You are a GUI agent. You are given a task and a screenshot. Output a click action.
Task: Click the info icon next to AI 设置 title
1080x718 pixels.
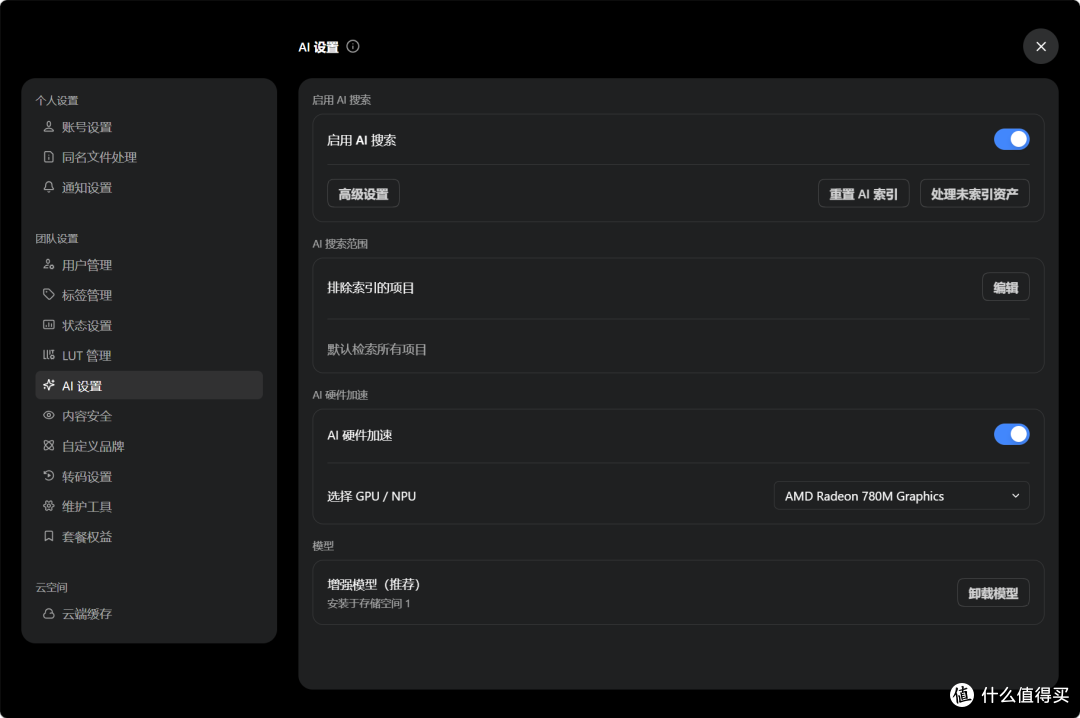point(353,46)
